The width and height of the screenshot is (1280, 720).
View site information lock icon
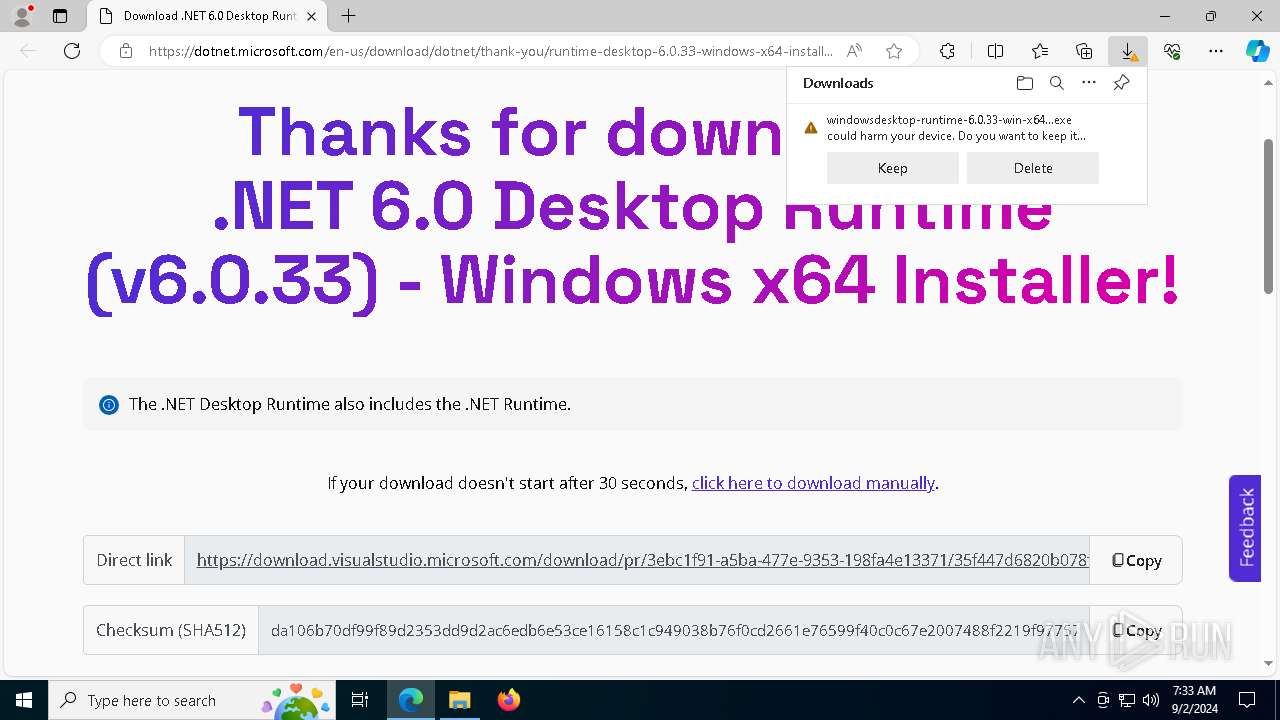click(126, 51)
